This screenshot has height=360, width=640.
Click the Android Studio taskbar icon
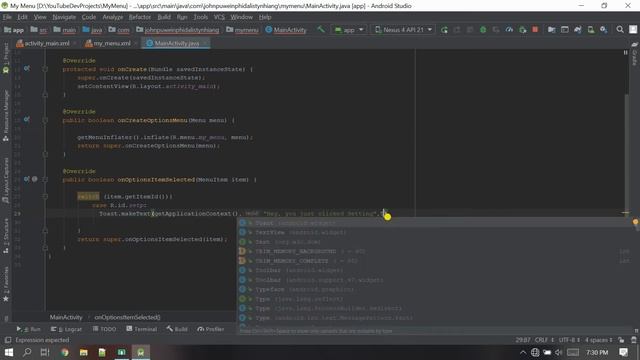click(140, 352)
